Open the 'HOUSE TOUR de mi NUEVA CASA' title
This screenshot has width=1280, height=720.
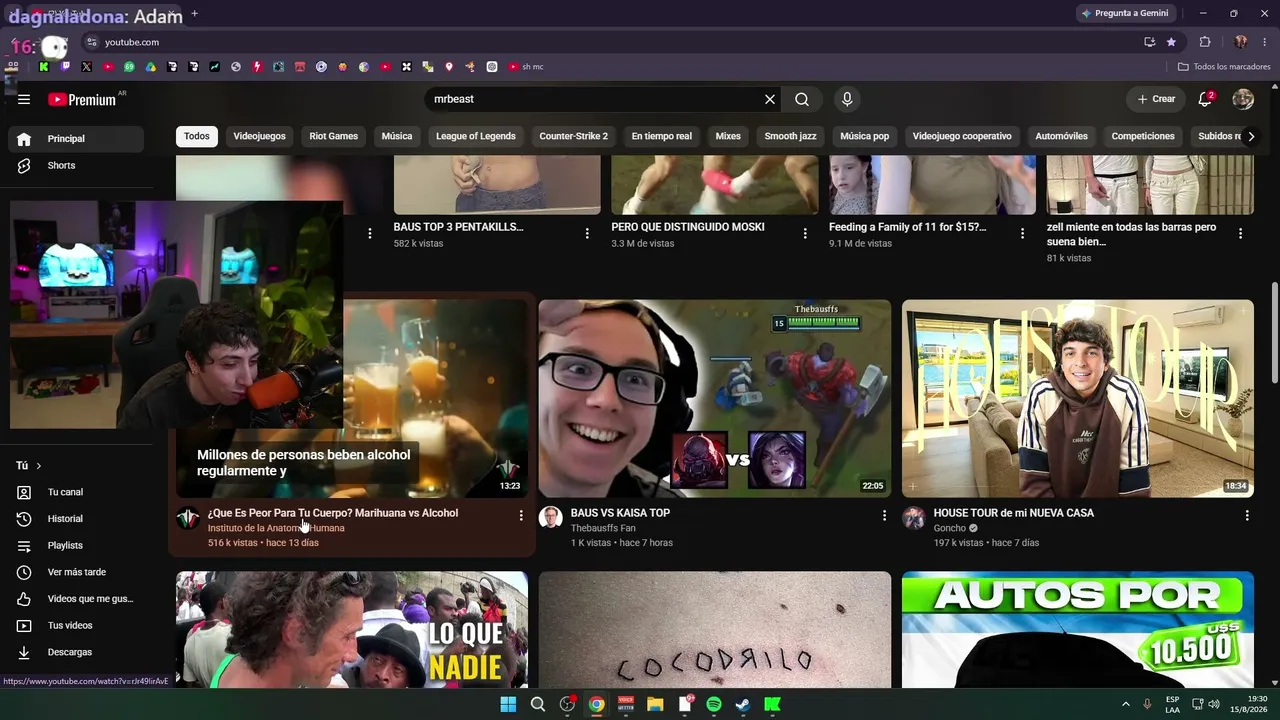click(x=1014, y=513)
